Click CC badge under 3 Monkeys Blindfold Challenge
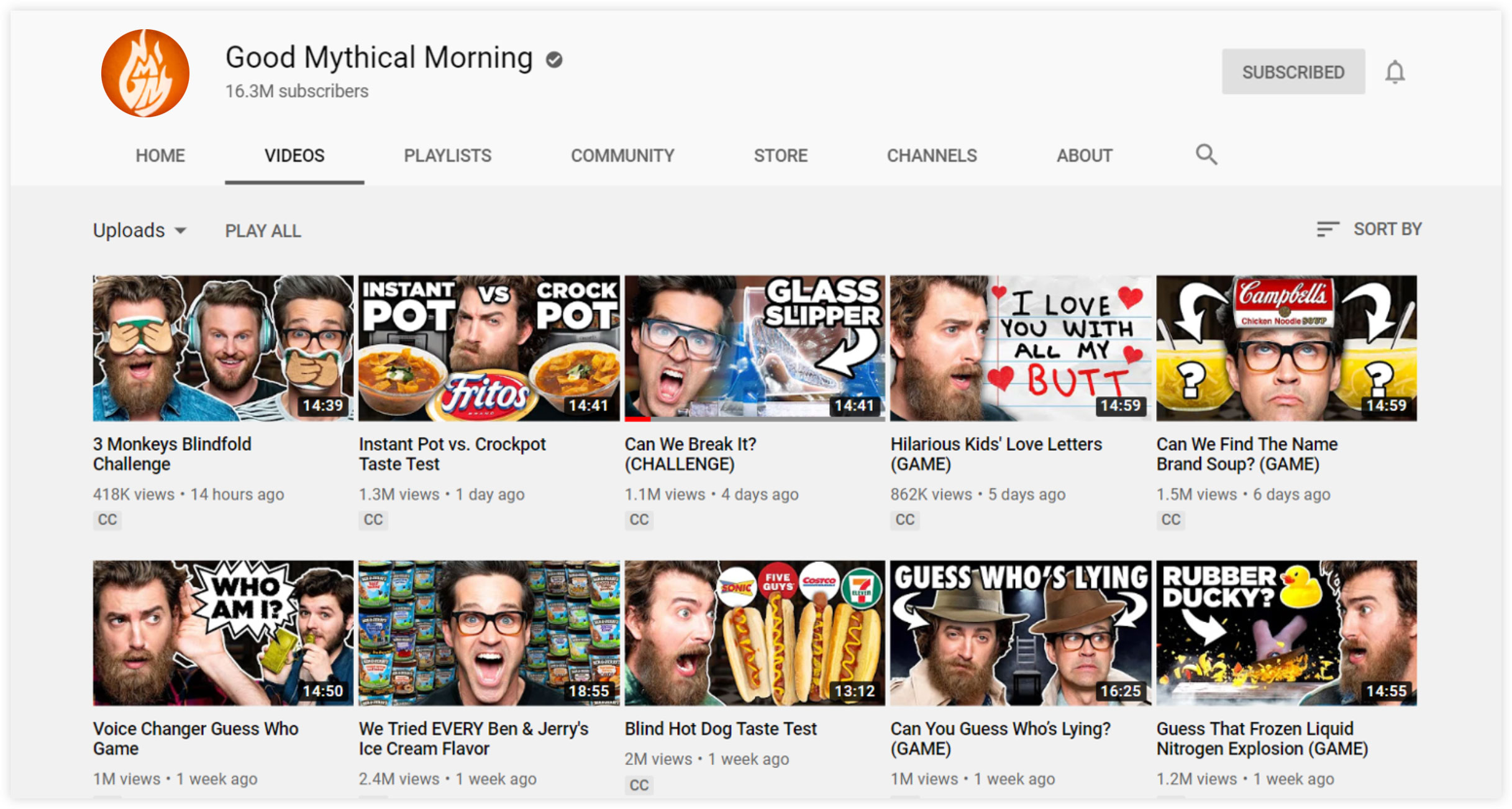Image resolution: width=1512 pixels, height=809 pixels. point(107,520)
